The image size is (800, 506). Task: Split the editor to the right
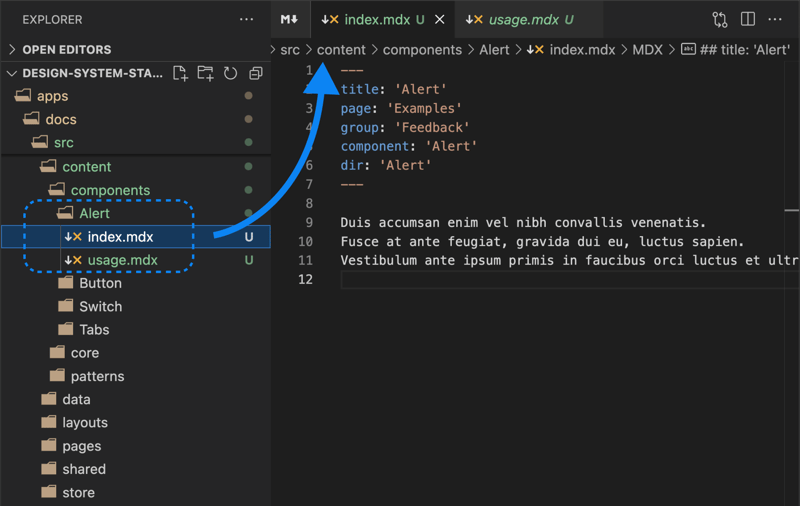pos(748,19)
